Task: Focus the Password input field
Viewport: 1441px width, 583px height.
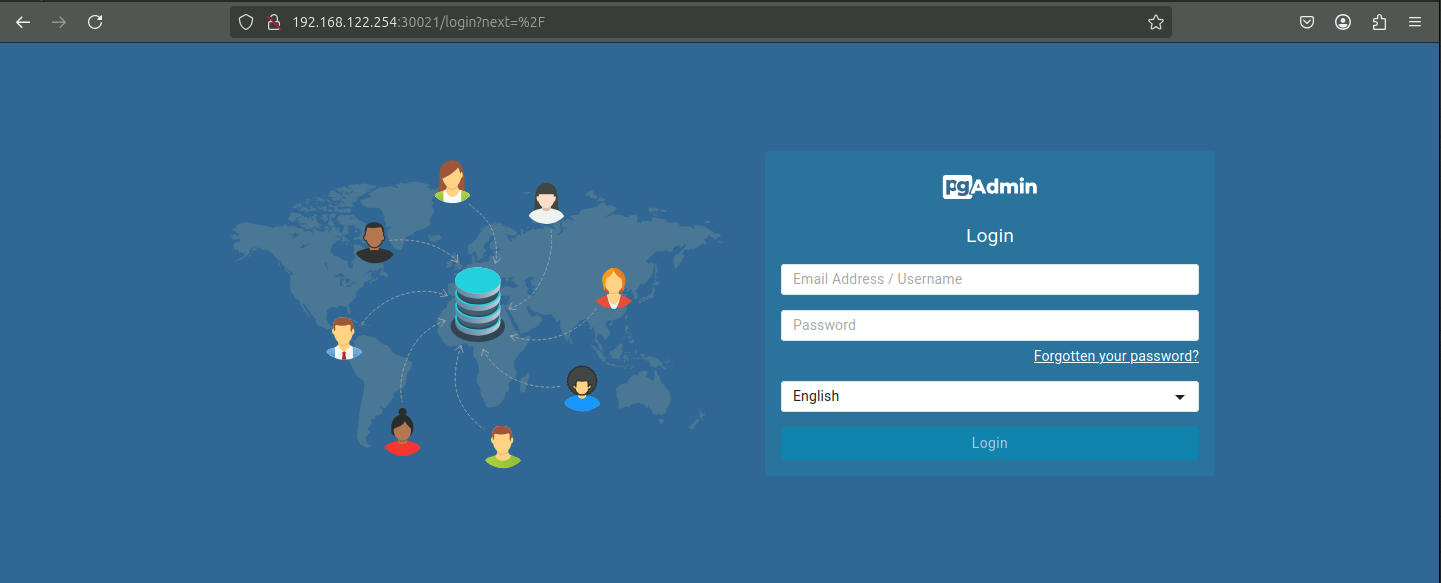Action: tap(989, 325)
